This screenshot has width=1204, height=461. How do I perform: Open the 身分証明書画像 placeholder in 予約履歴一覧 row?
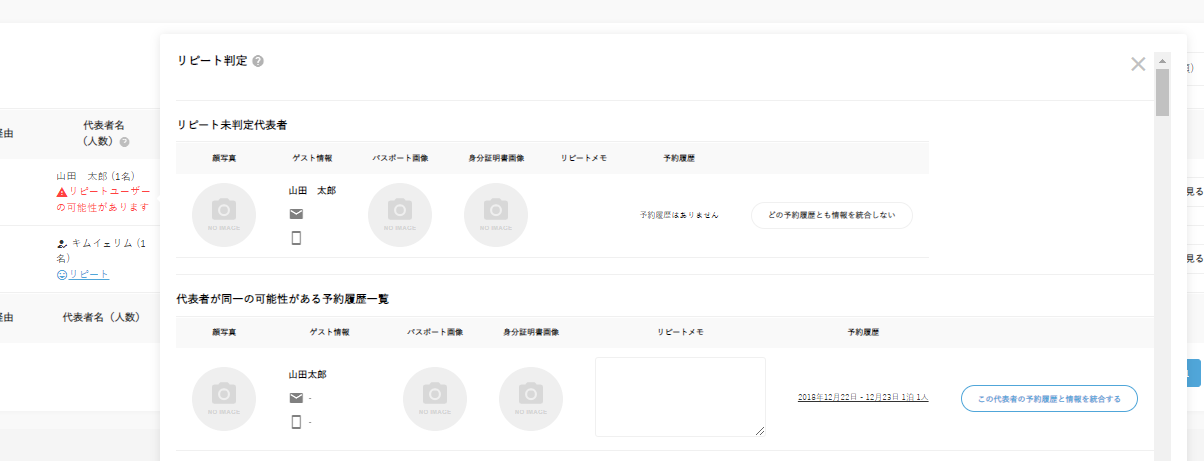click(531, 398)
